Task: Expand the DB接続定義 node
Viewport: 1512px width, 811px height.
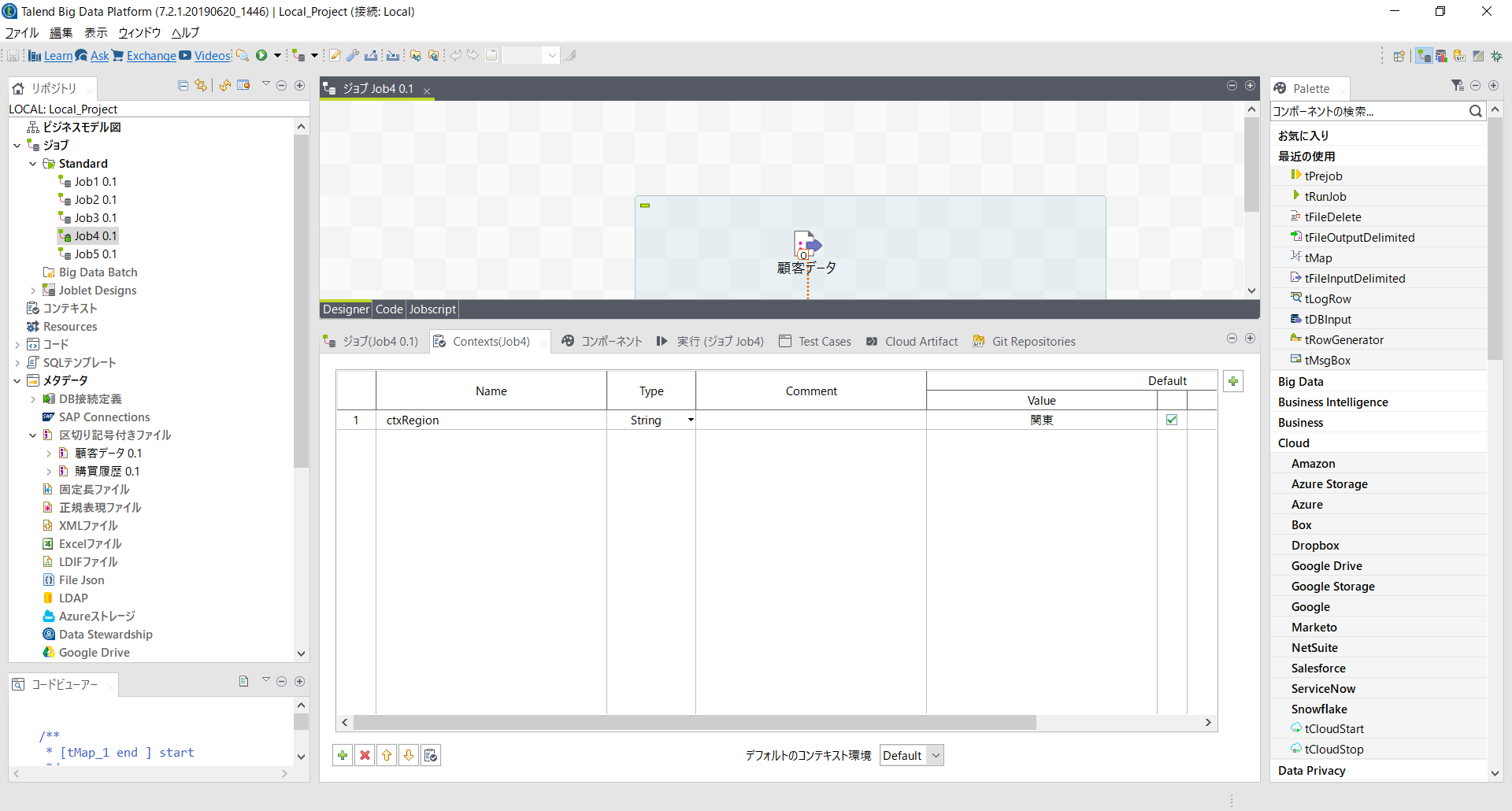Action: click(32, 398)
